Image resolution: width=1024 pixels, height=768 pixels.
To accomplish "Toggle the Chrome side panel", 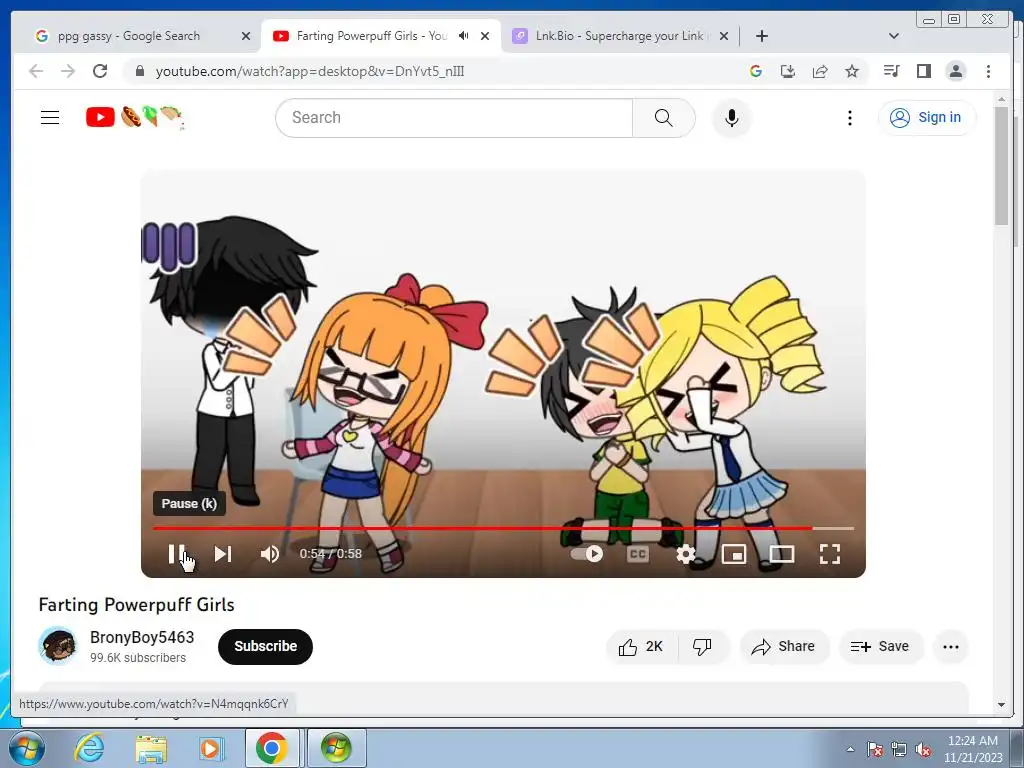I will 923,71.
